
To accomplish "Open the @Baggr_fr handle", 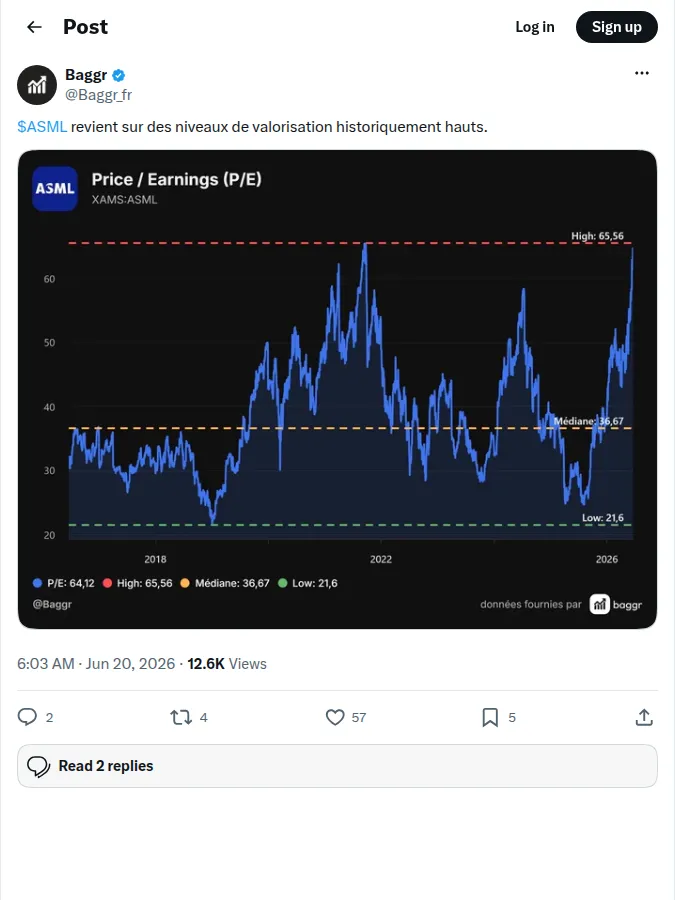I will coord(98,95).
